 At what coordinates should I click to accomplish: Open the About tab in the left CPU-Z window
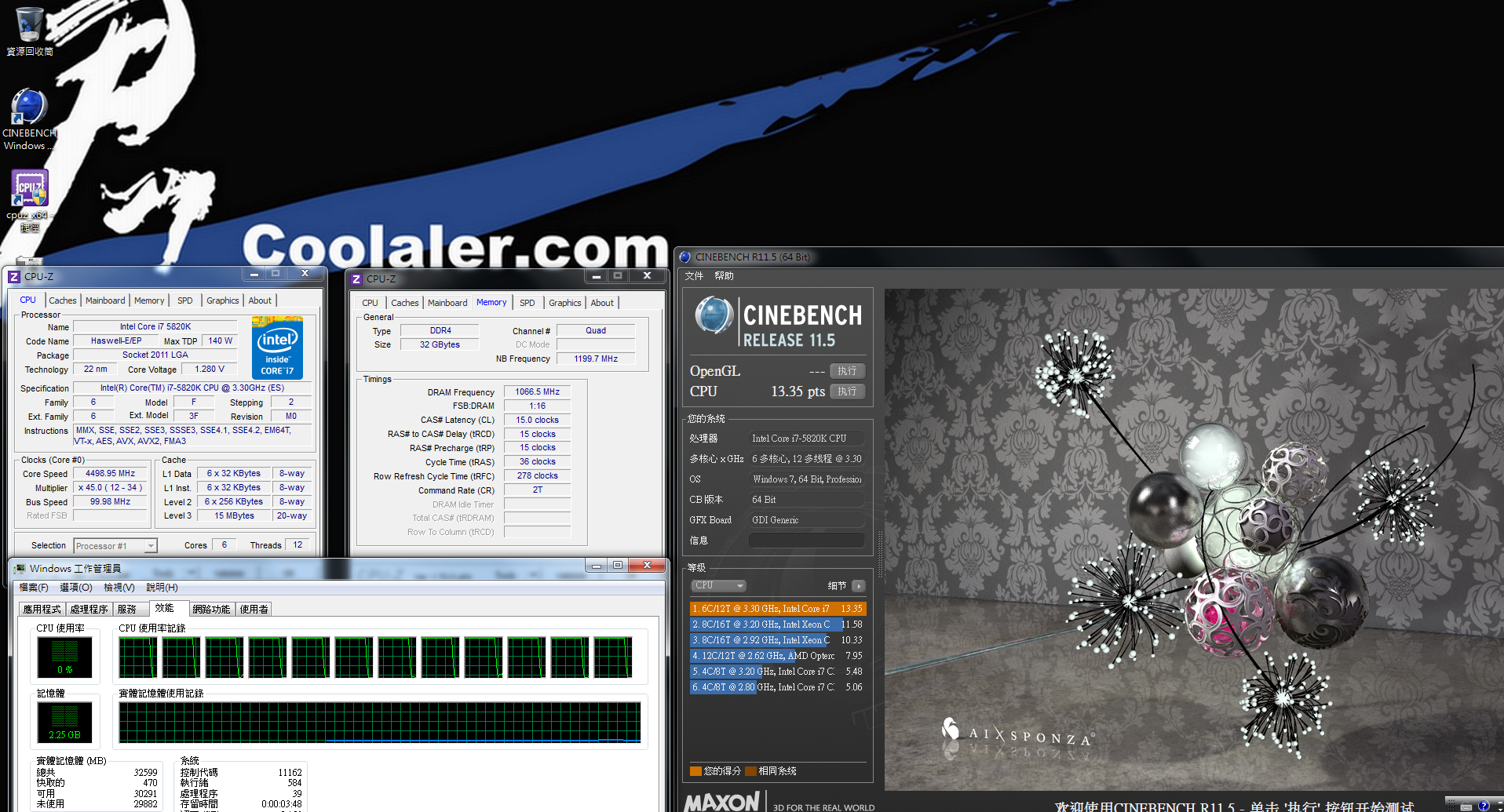pos(260,300)
